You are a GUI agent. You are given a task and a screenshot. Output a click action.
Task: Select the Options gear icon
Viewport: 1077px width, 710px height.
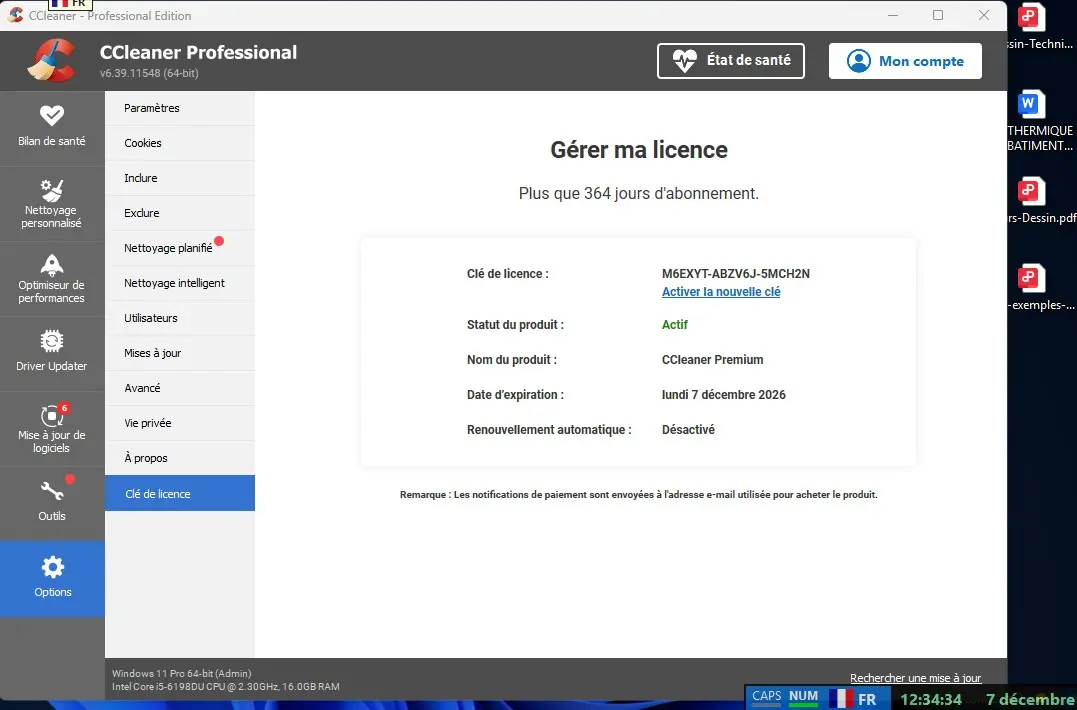click(x=53, y=567)
